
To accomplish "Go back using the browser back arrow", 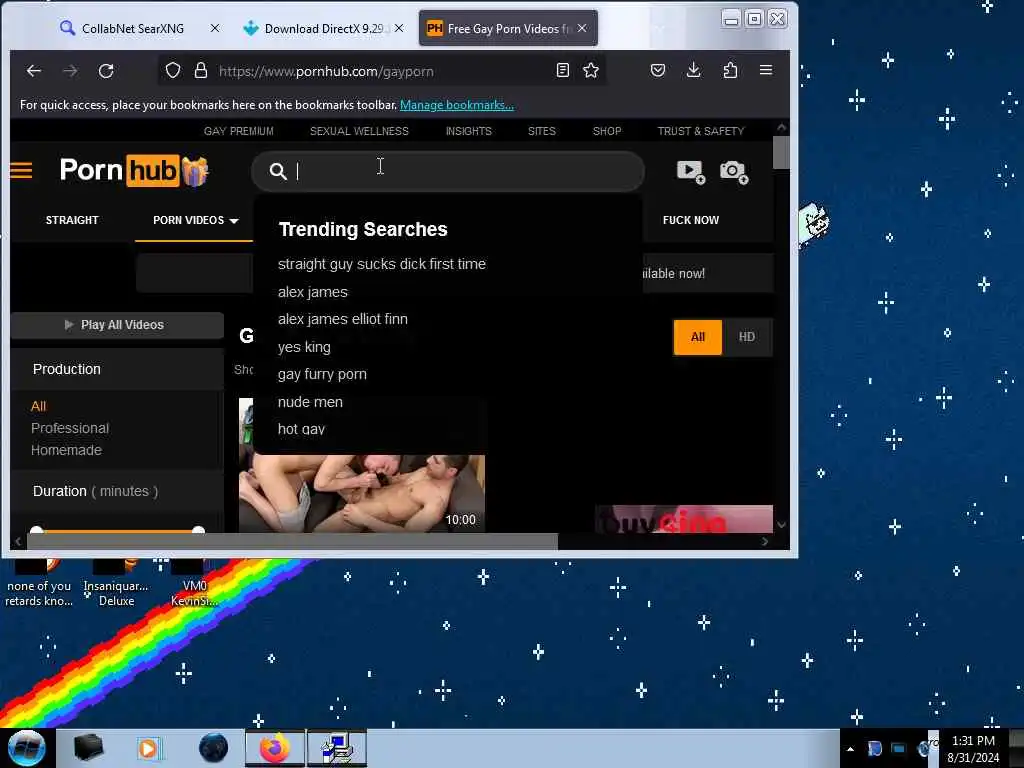I will coord(34,71).
